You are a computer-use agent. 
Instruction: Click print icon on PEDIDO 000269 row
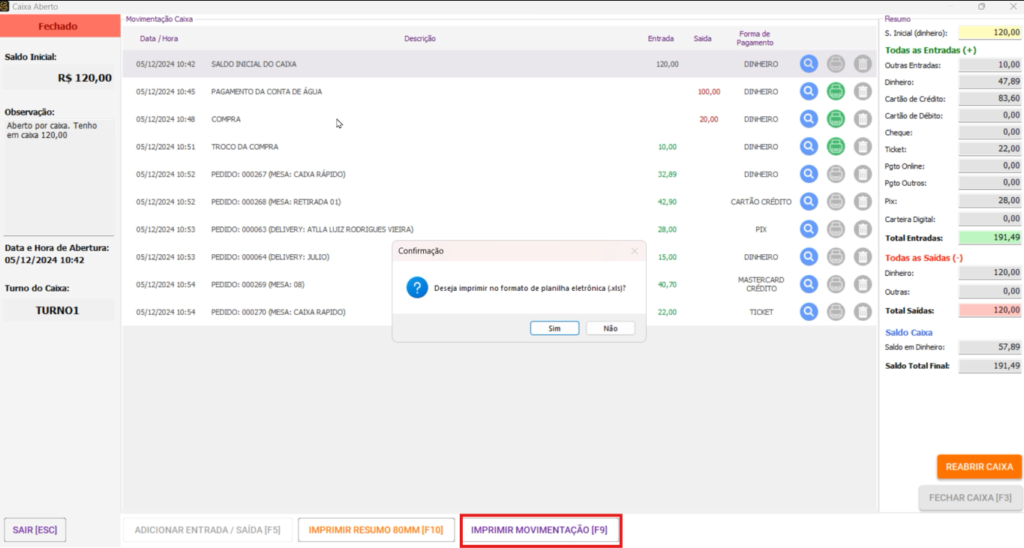coord(836,284)
